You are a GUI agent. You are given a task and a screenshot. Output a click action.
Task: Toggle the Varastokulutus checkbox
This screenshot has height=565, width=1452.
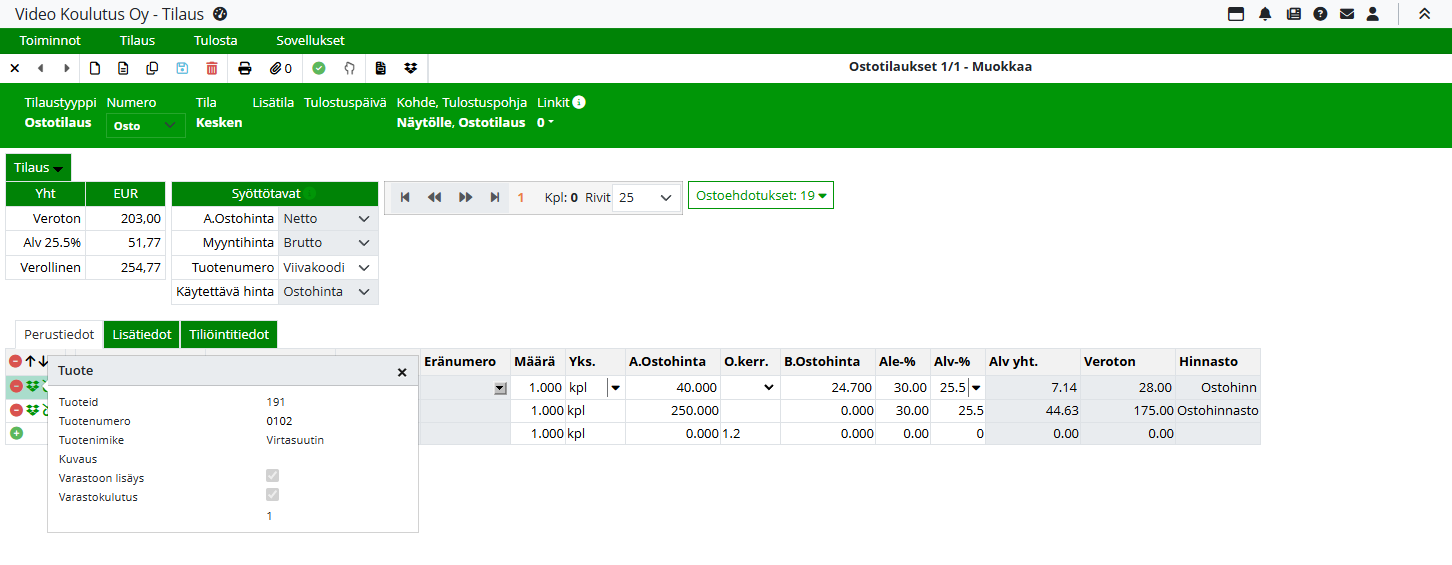[x=272, y=495]
